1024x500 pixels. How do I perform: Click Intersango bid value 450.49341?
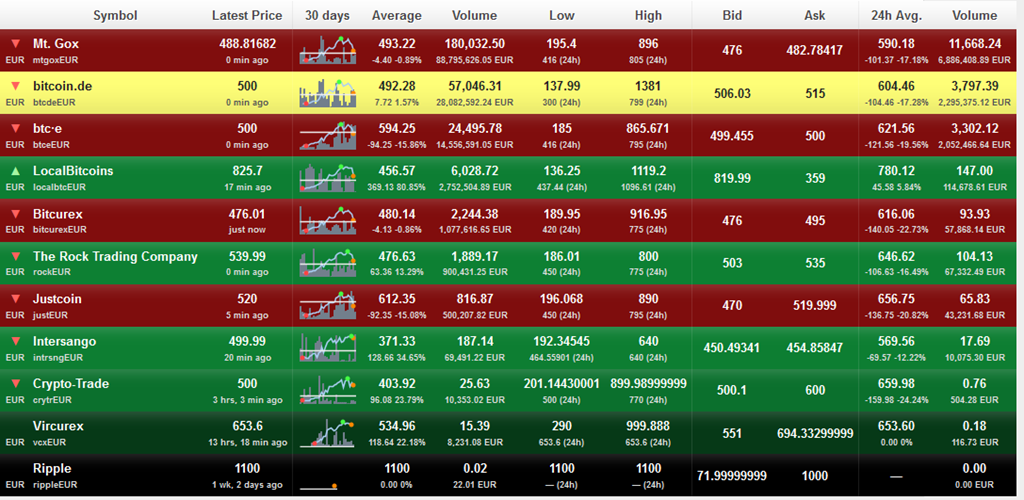tap(732, 348)
